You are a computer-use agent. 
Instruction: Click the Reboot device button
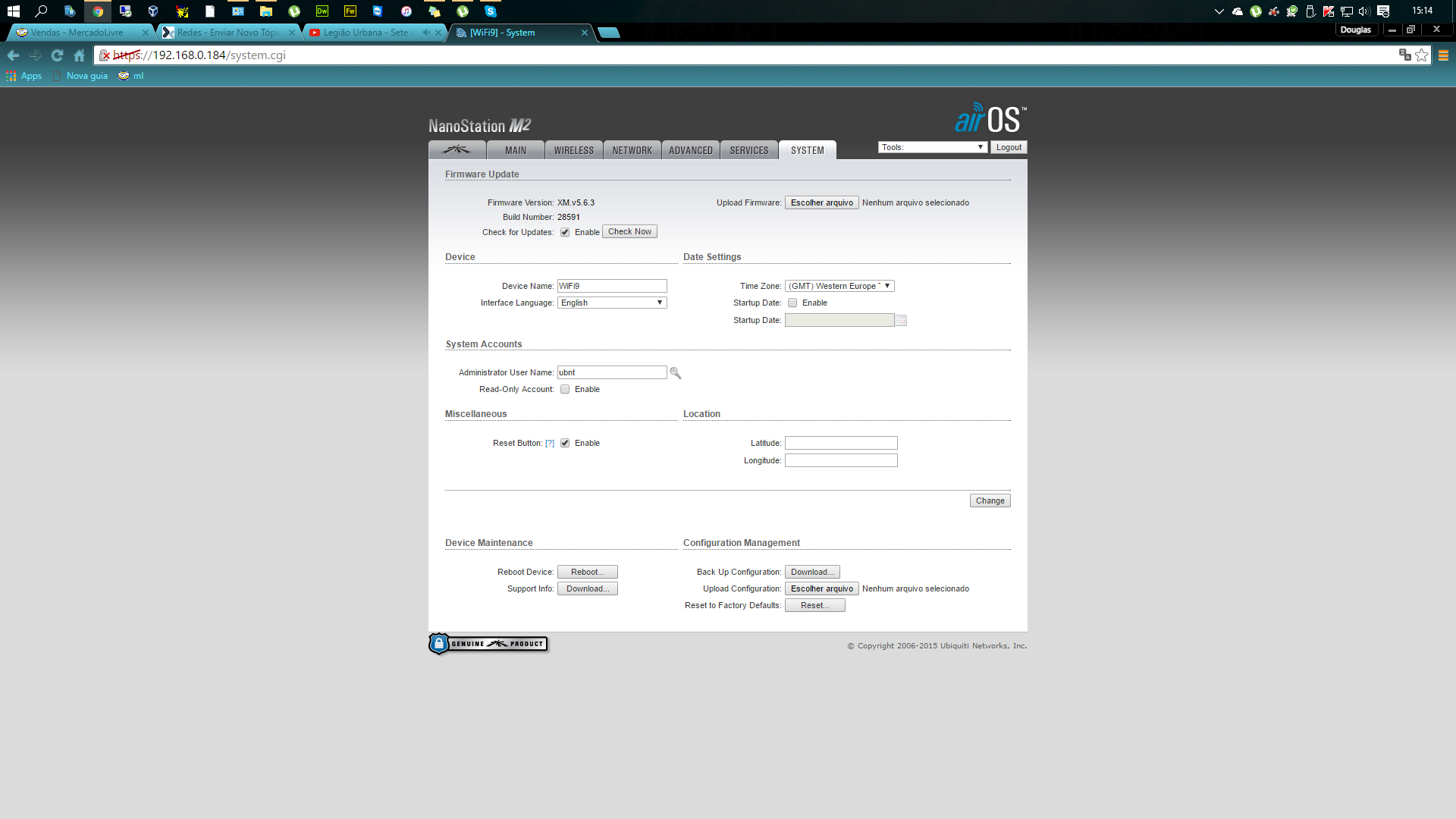pyautogui.click(x=587, y=572)
